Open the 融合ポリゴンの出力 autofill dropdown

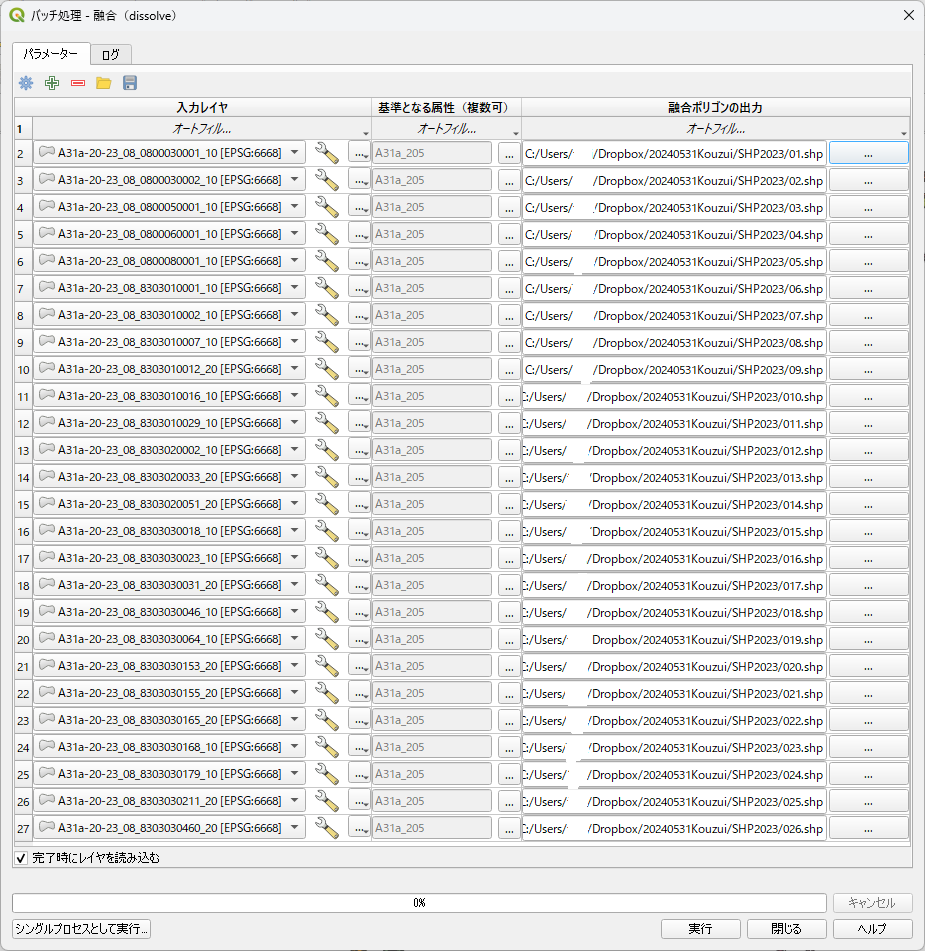(x=715, y=129)
